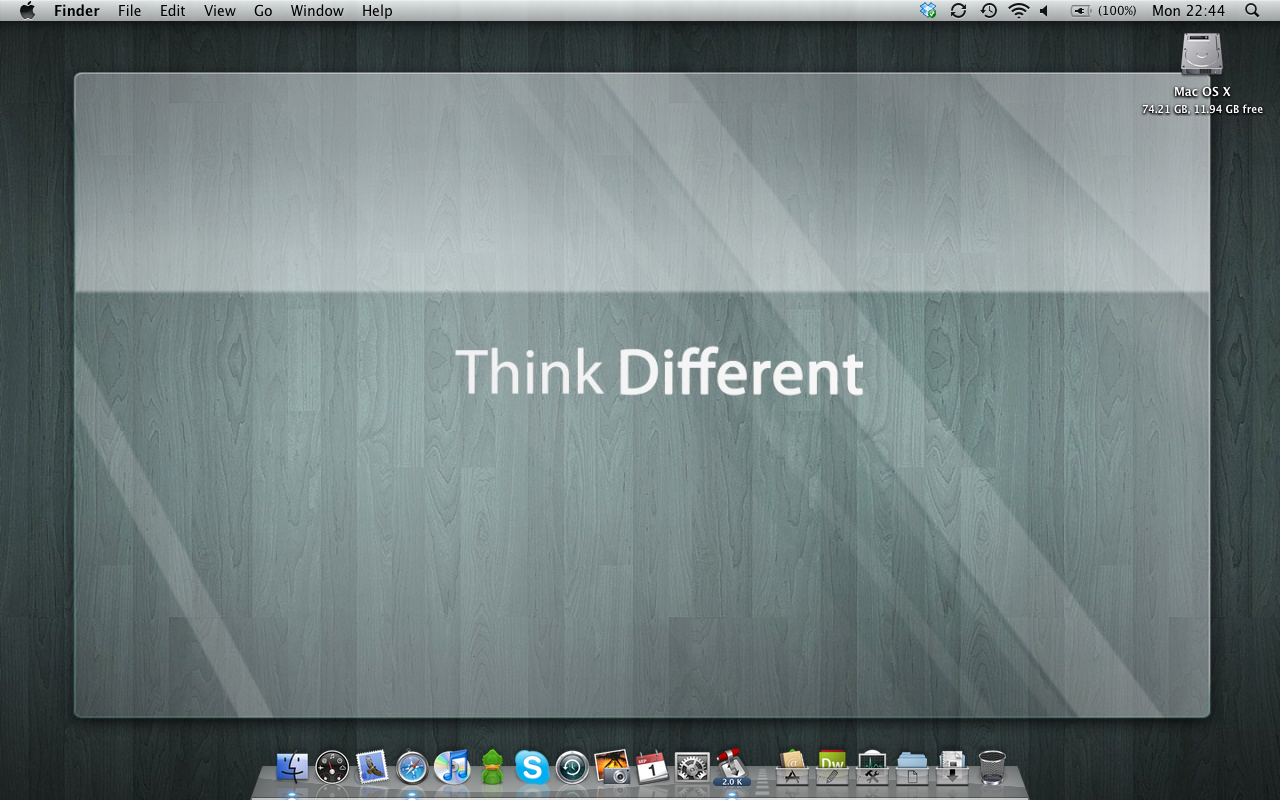Click Dropbox menu bar icon
The width and height of the screenshot is (1280, 800).
928,11
